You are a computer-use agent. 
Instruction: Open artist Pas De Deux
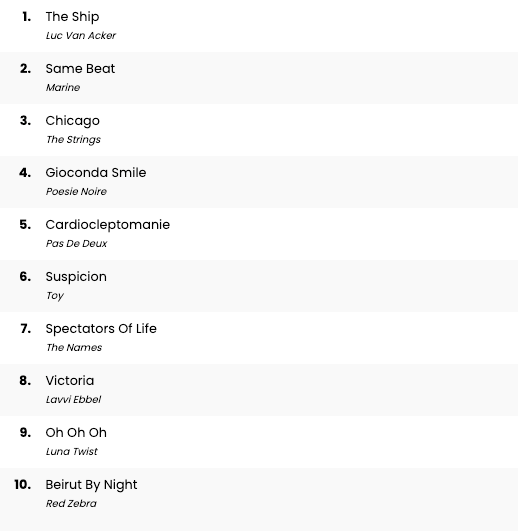77,243
